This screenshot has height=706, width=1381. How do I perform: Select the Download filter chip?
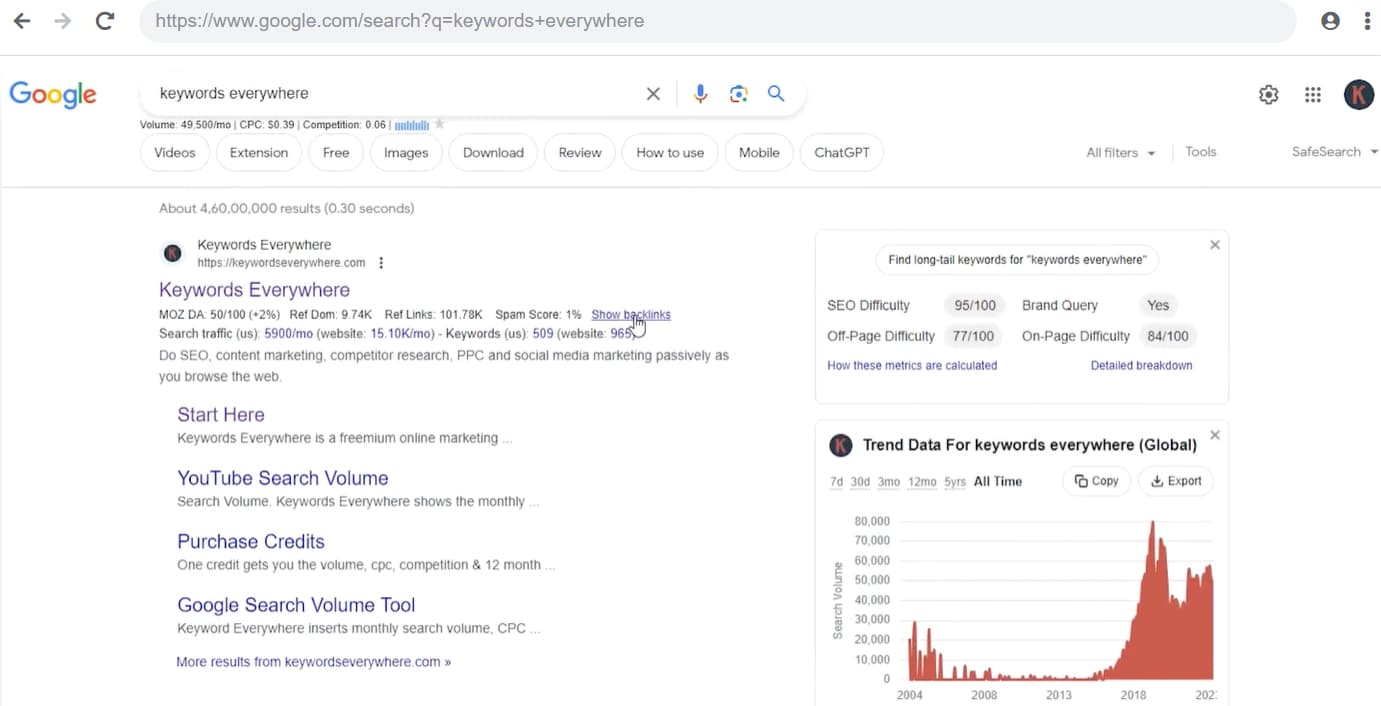coord(493,153)
